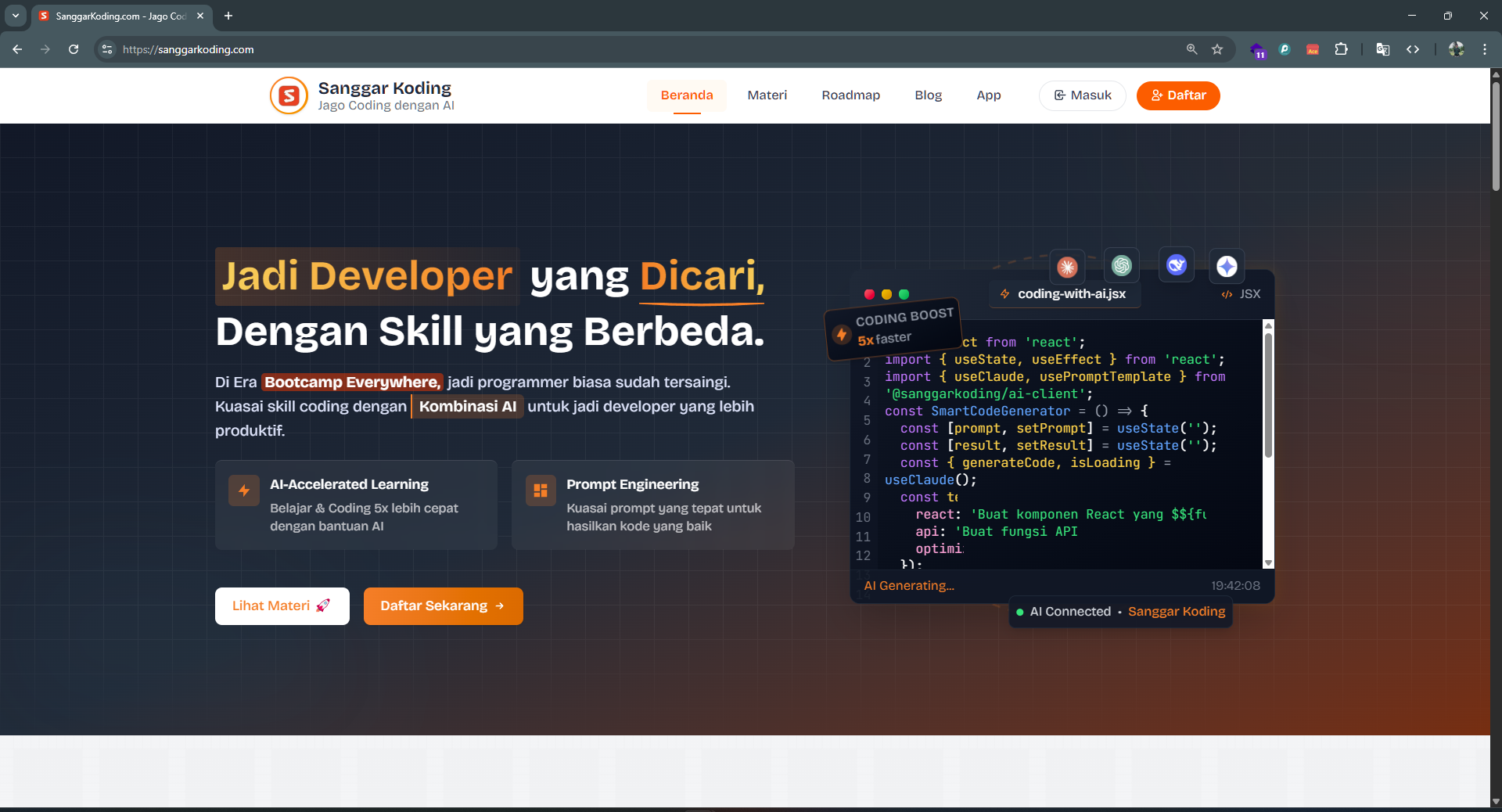1502x812 pixels.
Task: Click the Claude AI icon above the editor
Action: 1067,267
